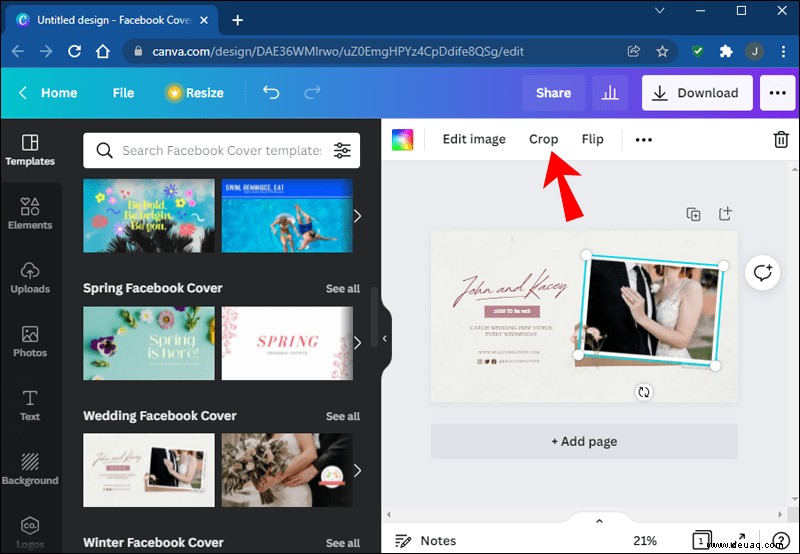800x554 pixels.
Task: Open the Photos sidebar panel
Action: 30,341
